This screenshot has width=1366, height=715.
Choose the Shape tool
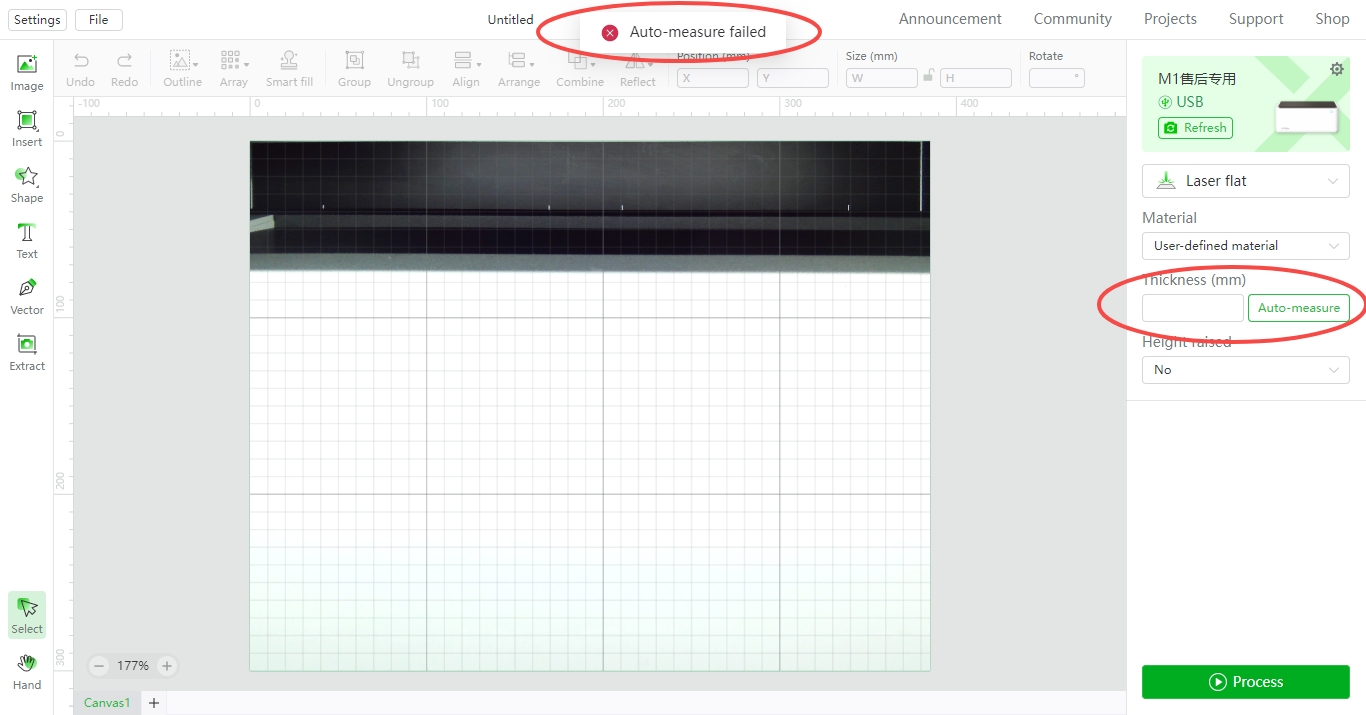point(27,184)
